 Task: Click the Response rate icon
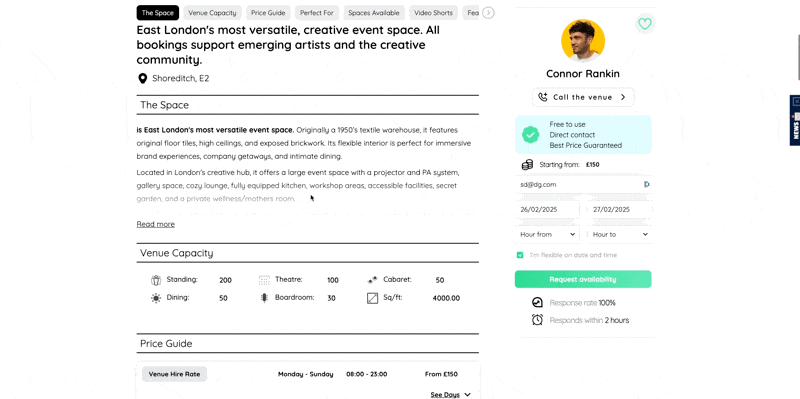tap(537, 303)
